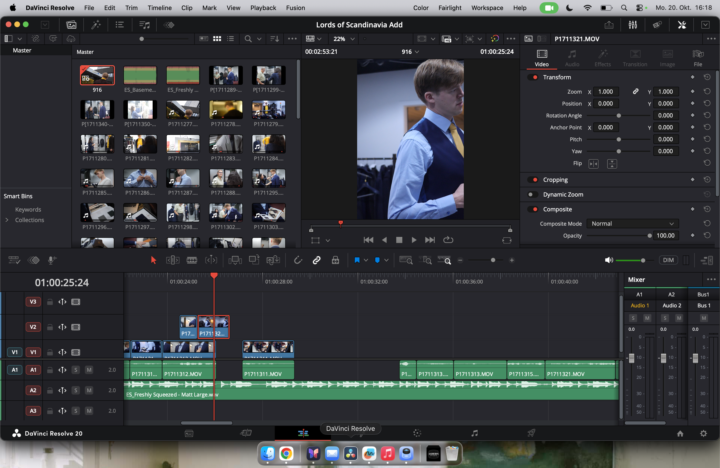The width and height of the screenshot is (720, 468).
Task: Open the Mixer panel options menu
Action: (711, 279)
